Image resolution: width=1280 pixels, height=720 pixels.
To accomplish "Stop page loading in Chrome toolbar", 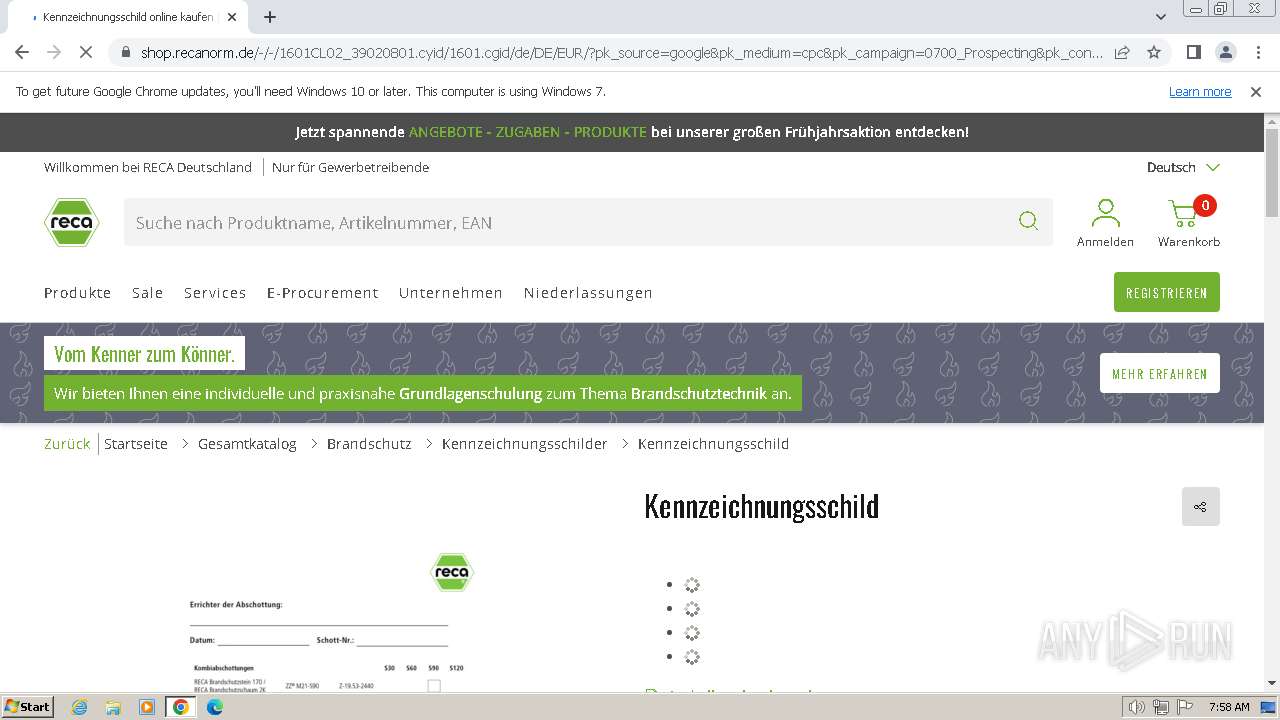I will (x=85, y=52).
